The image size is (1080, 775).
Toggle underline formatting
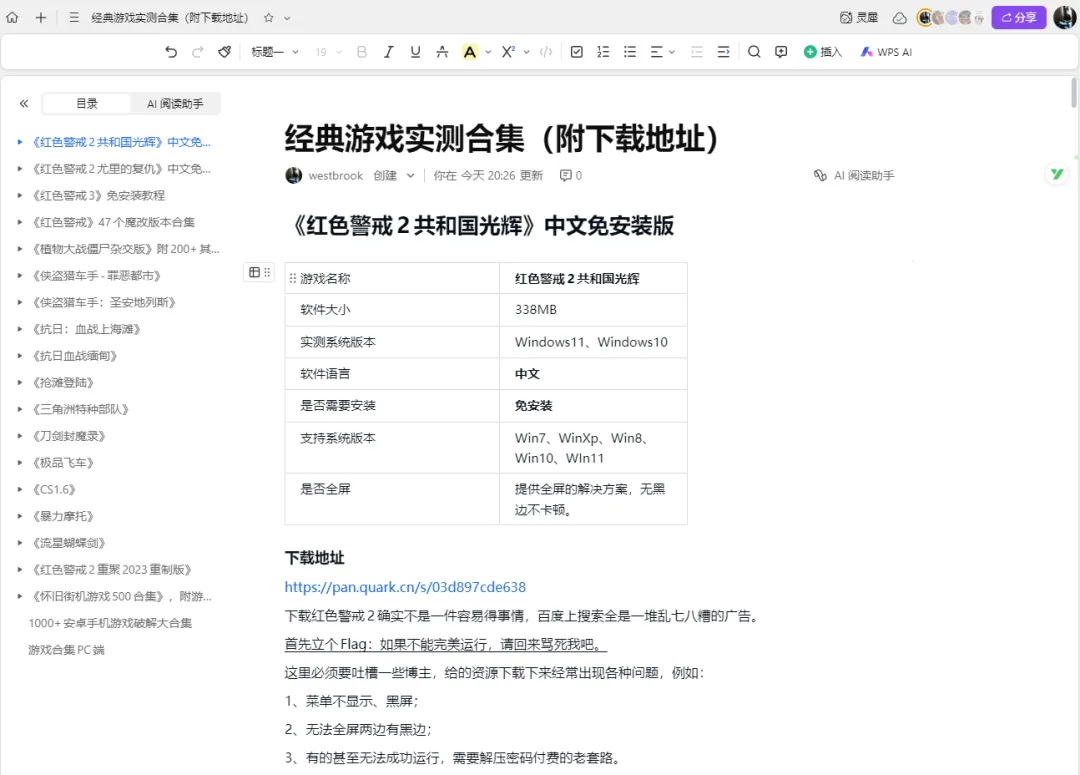(x=415, y=52)
